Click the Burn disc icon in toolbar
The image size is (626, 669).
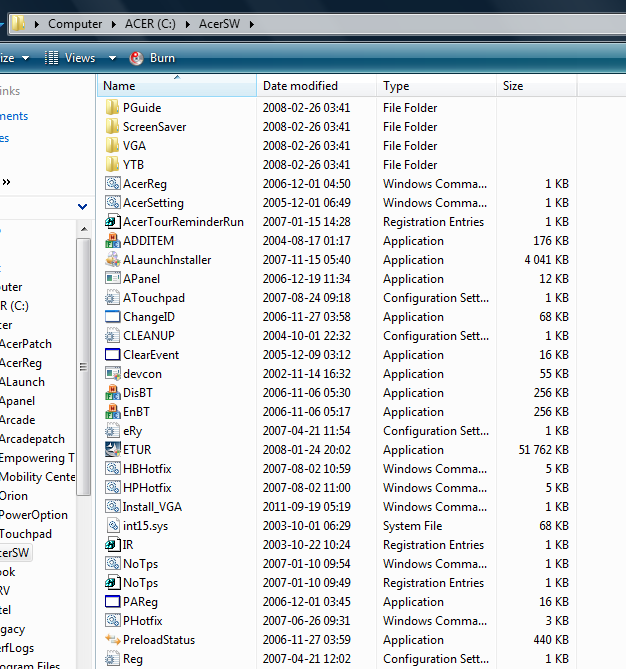(137, 58)
